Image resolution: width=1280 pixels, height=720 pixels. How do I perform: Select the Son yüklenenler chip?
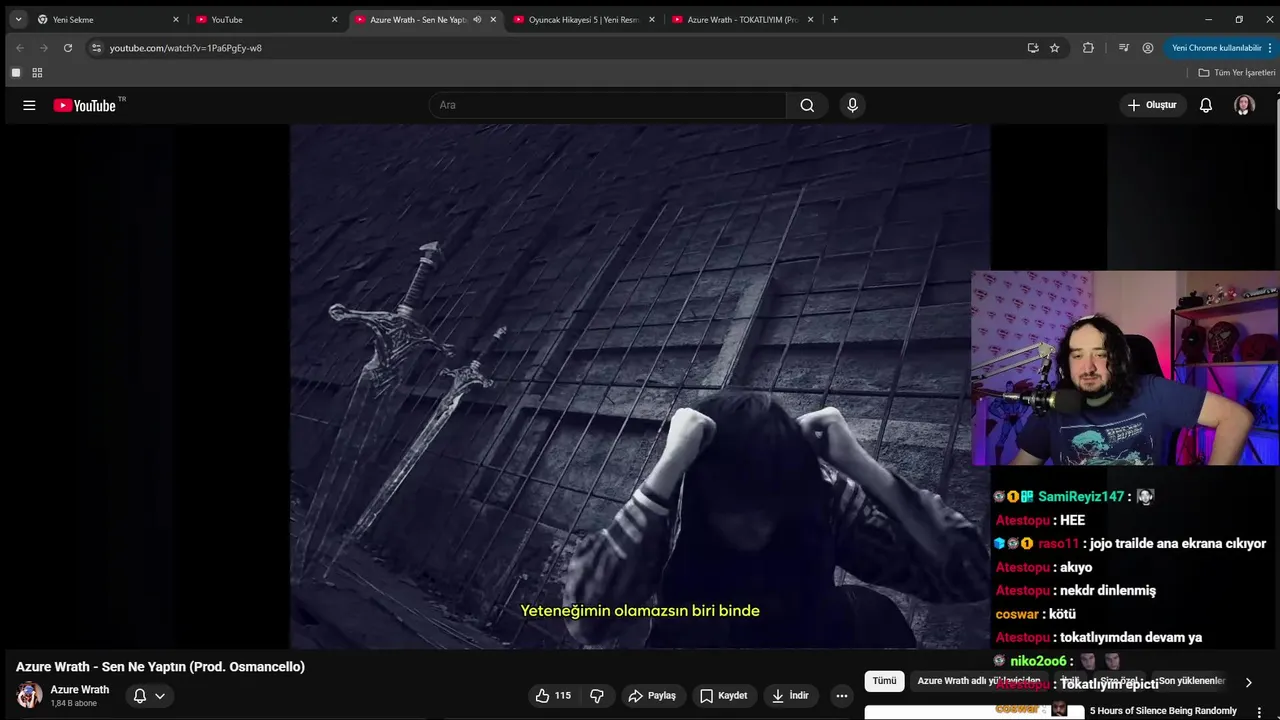(1192, 681)
